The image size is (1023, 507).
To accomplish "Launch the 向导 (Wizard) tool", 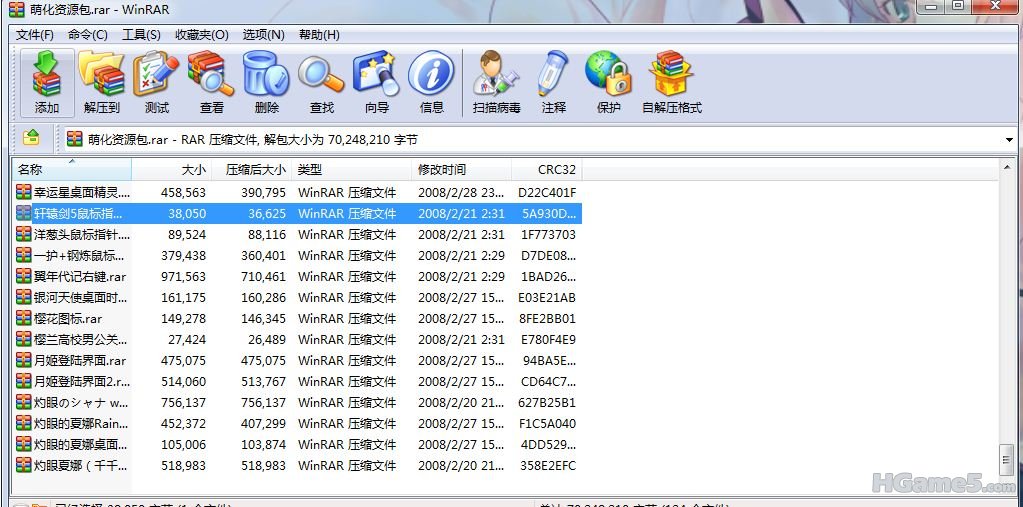I will [x=376, y=82].
